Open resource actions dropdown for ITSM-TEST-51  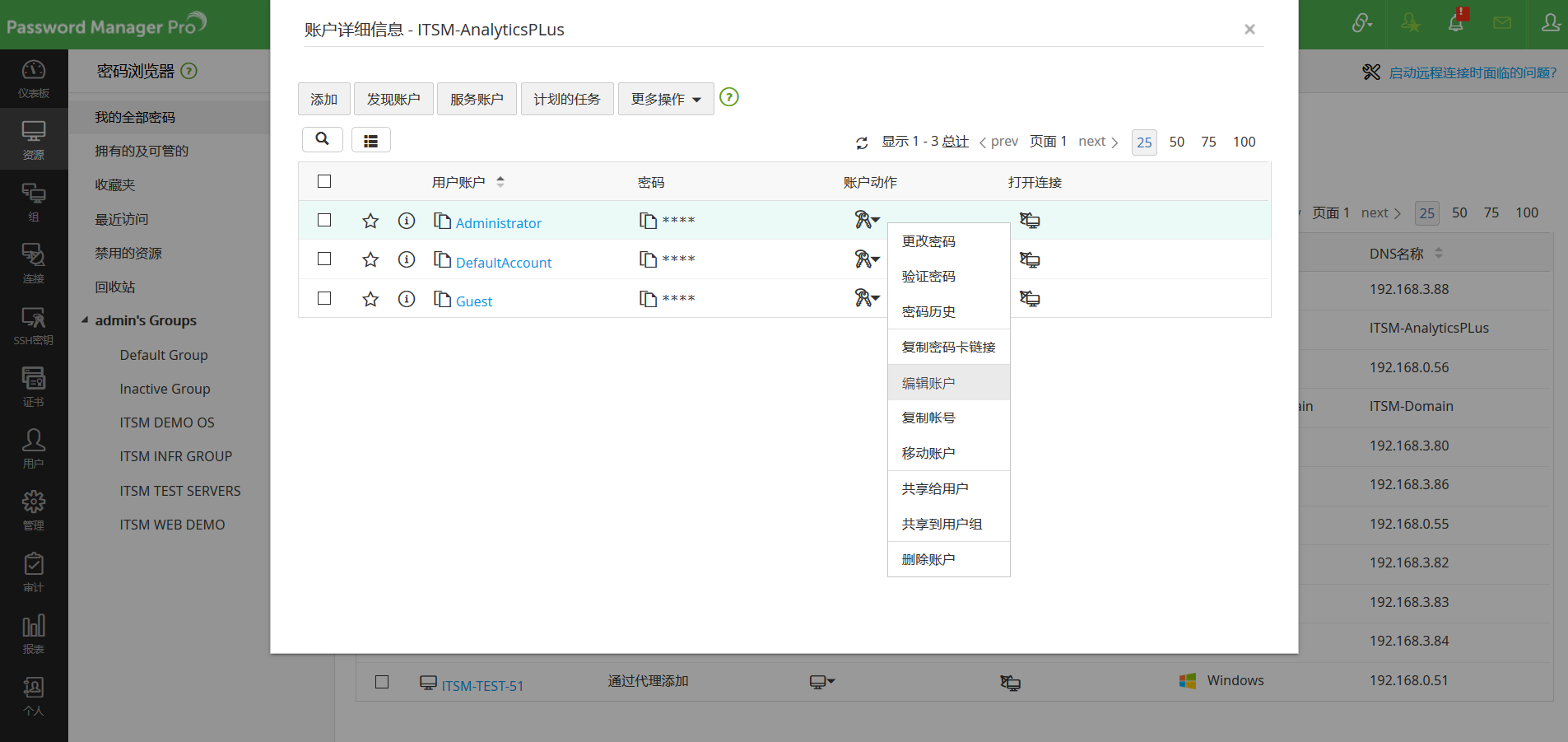point(822,682)
